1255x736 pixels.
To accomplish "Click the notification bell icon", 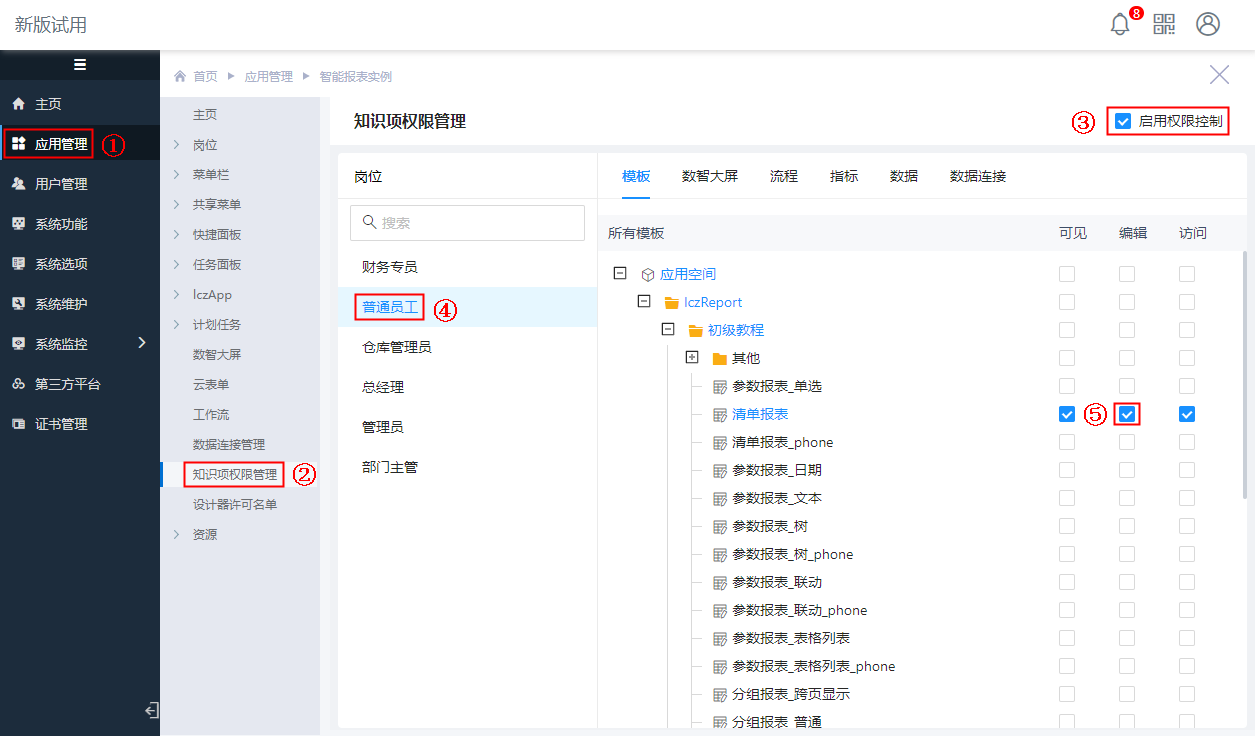I will click(x=1120, y=25).
